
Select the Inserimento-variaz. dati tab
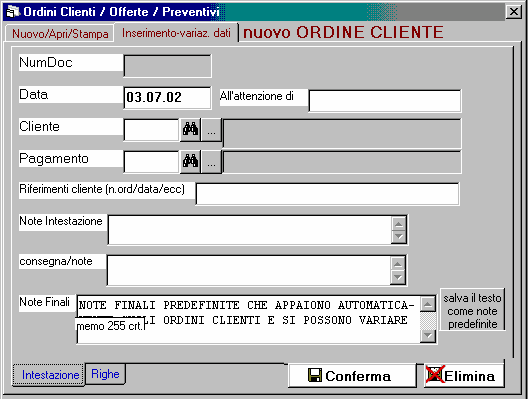[176, 33]
